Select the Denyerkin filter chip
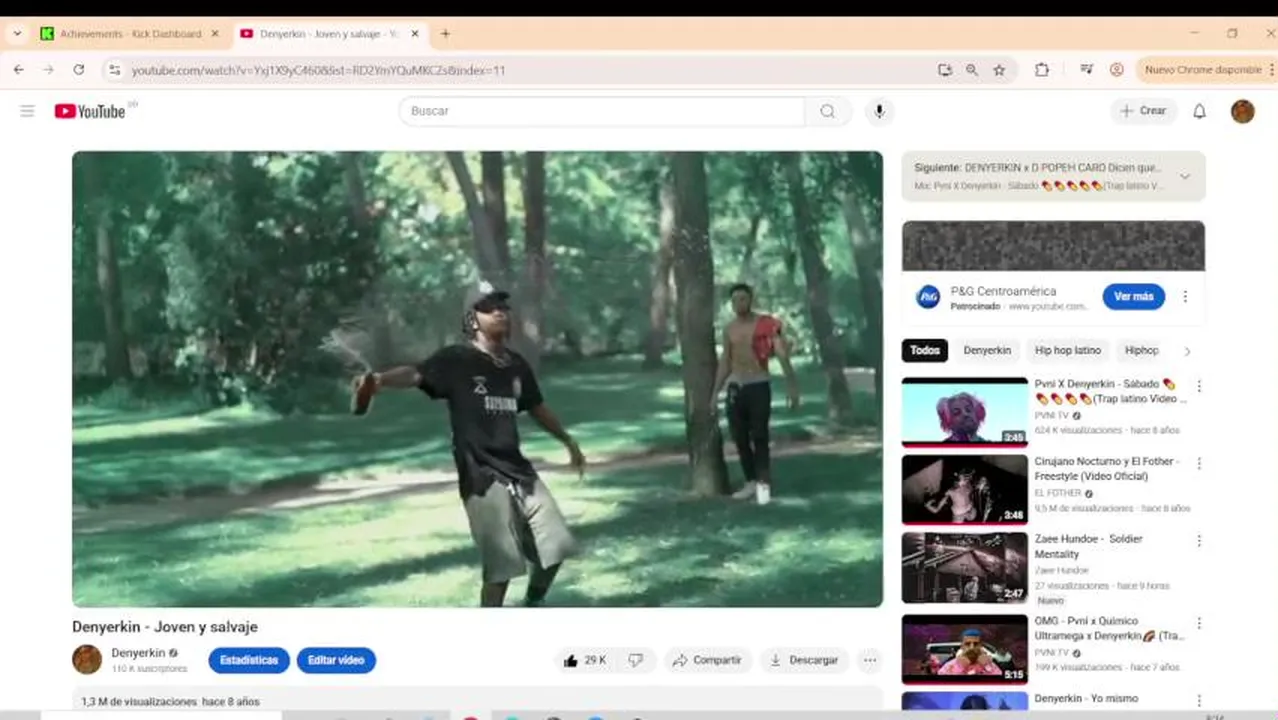The height and width of the screenshot is (720, 1278). 987,351
